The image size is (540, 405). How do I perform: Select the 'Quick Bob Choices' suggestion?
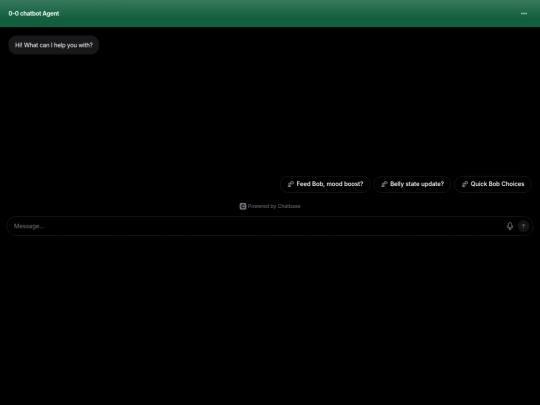pos(493,184)
